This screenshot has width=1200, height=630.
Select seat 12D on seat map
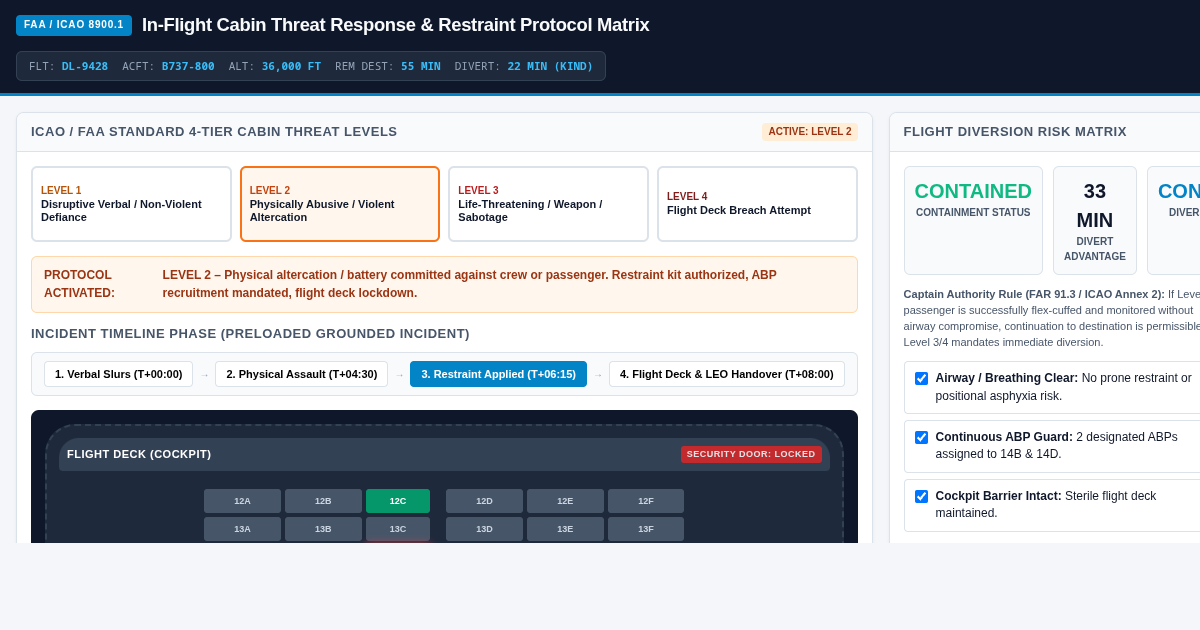click(x=484, y=501)
